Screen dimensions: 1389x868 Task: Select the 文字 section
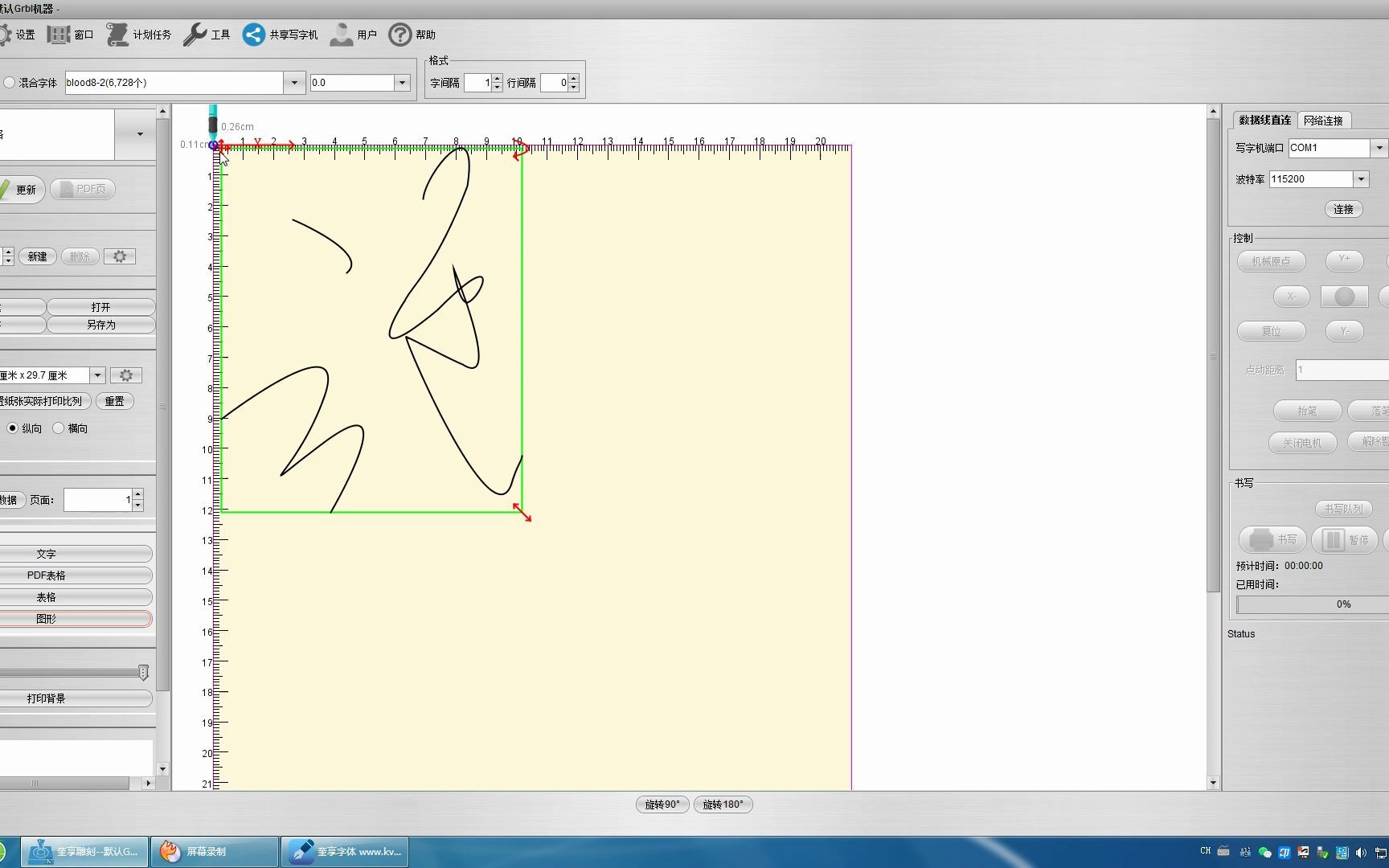[76, 554]
